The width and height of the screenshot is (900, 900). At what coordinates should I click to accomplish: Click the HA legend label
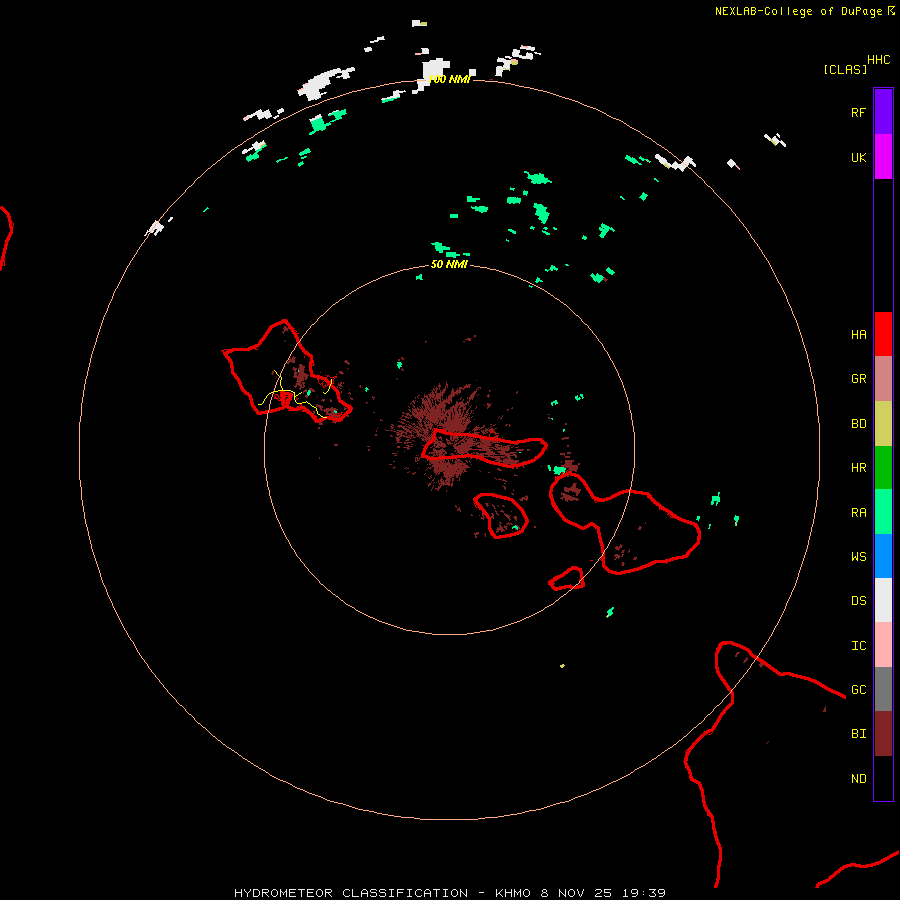[x=858, y=335]
